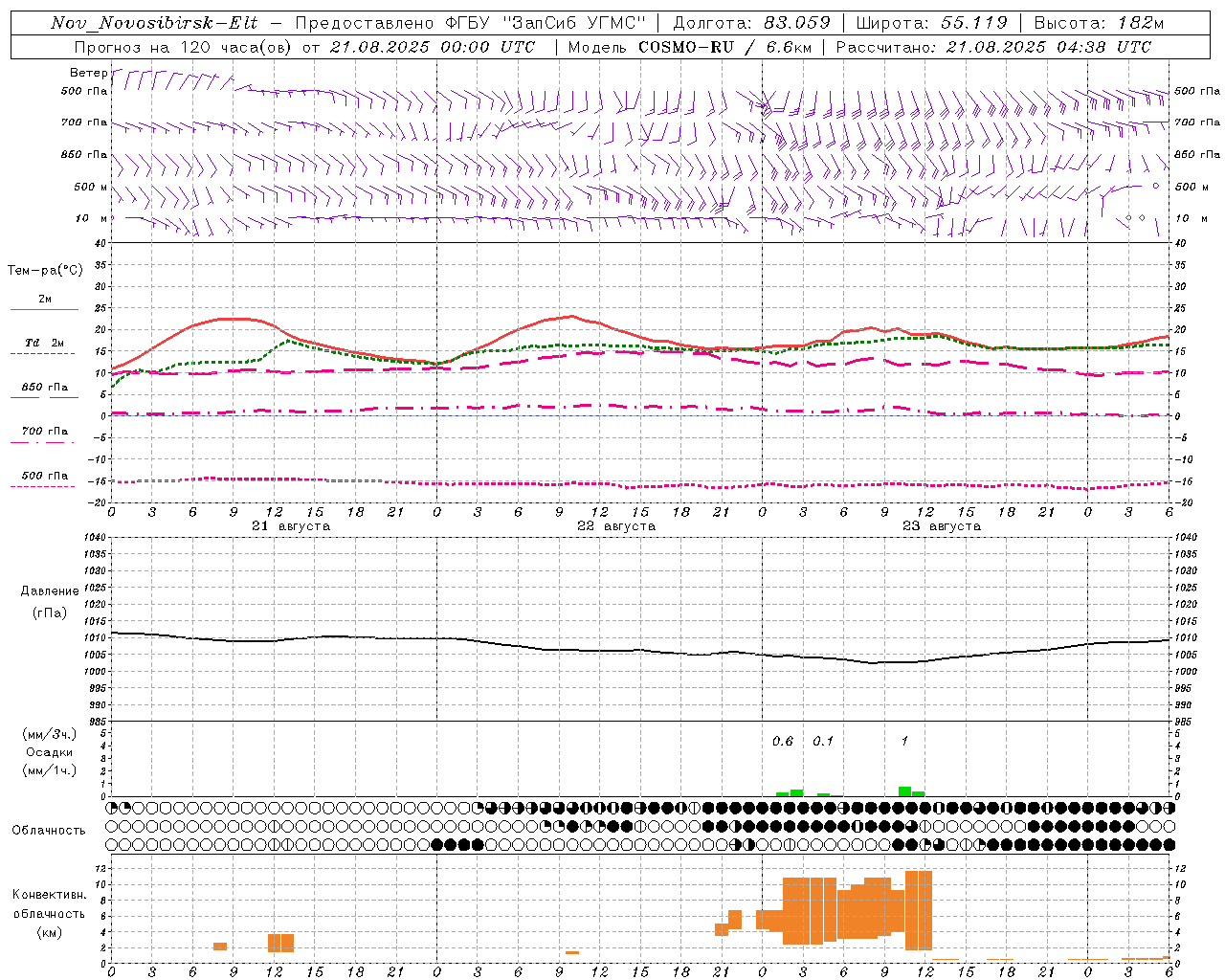Screen dimensions: 1225x980
Task: Click the Давление panel label
Action: [50, 591]
